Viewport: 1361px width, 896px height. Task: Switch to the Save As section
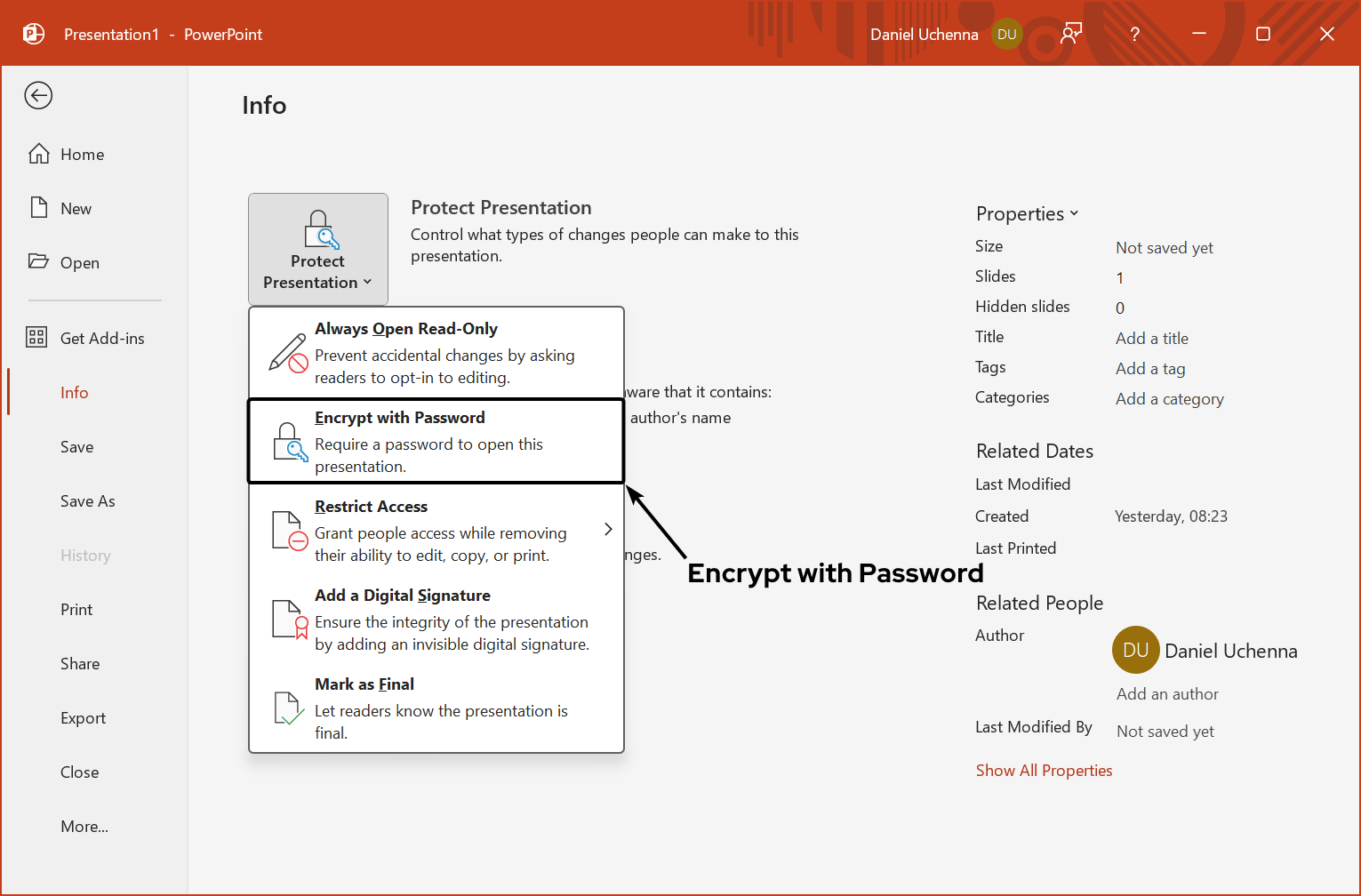87,500
